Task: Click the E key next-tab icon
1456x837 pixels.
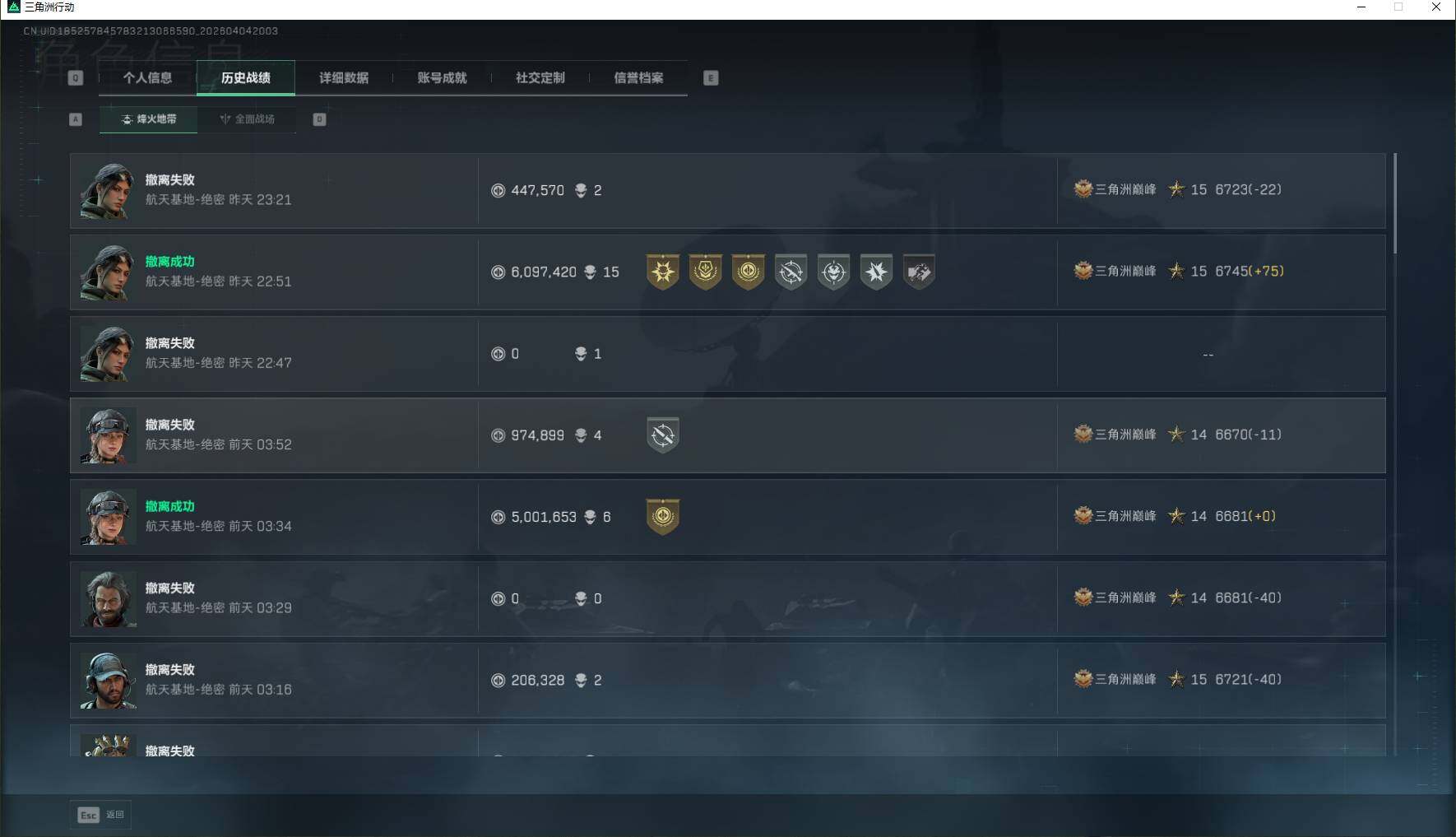Action: [711, 78]
